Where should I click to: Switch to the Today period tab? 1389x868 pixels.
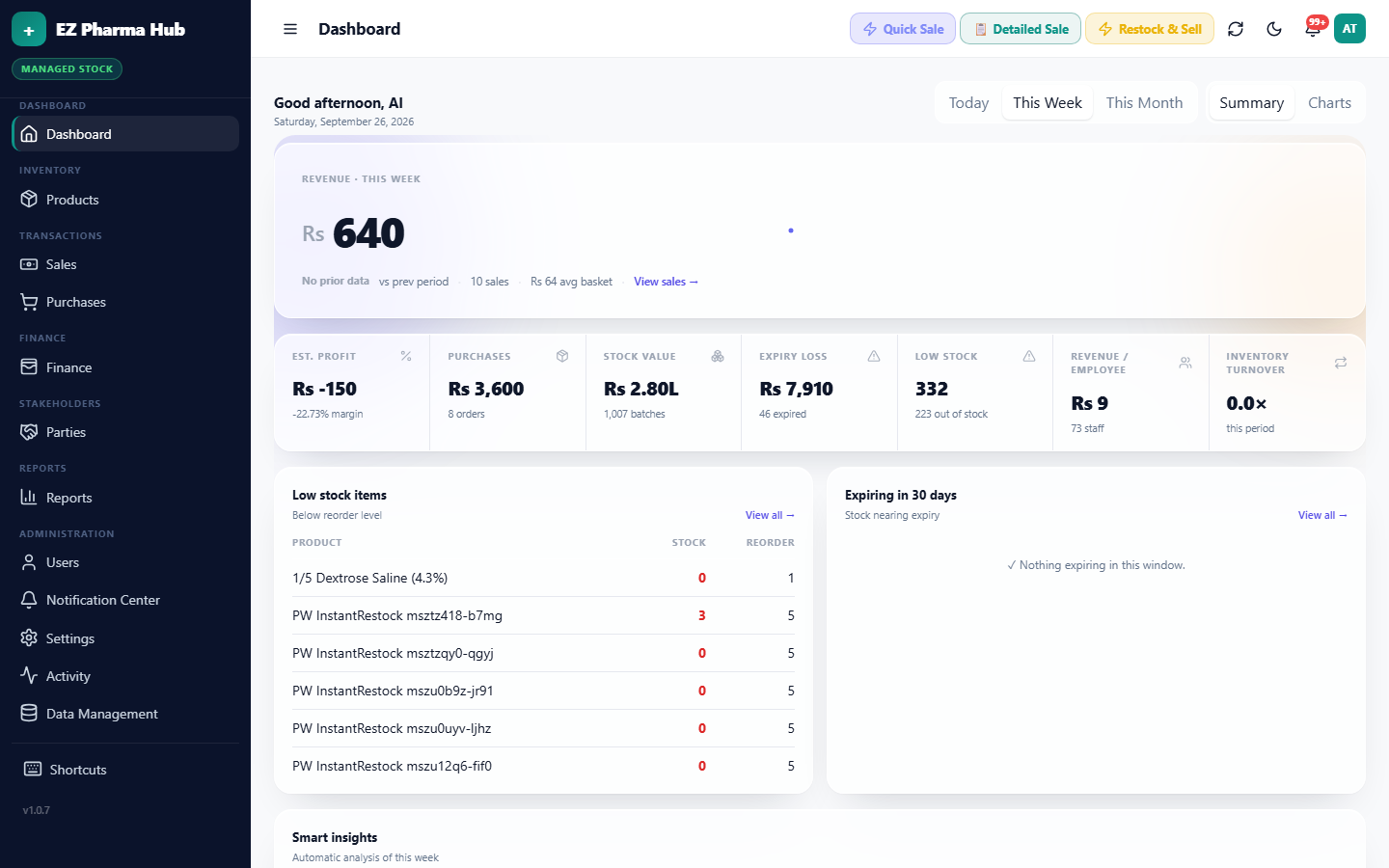[x=968, y=103]
